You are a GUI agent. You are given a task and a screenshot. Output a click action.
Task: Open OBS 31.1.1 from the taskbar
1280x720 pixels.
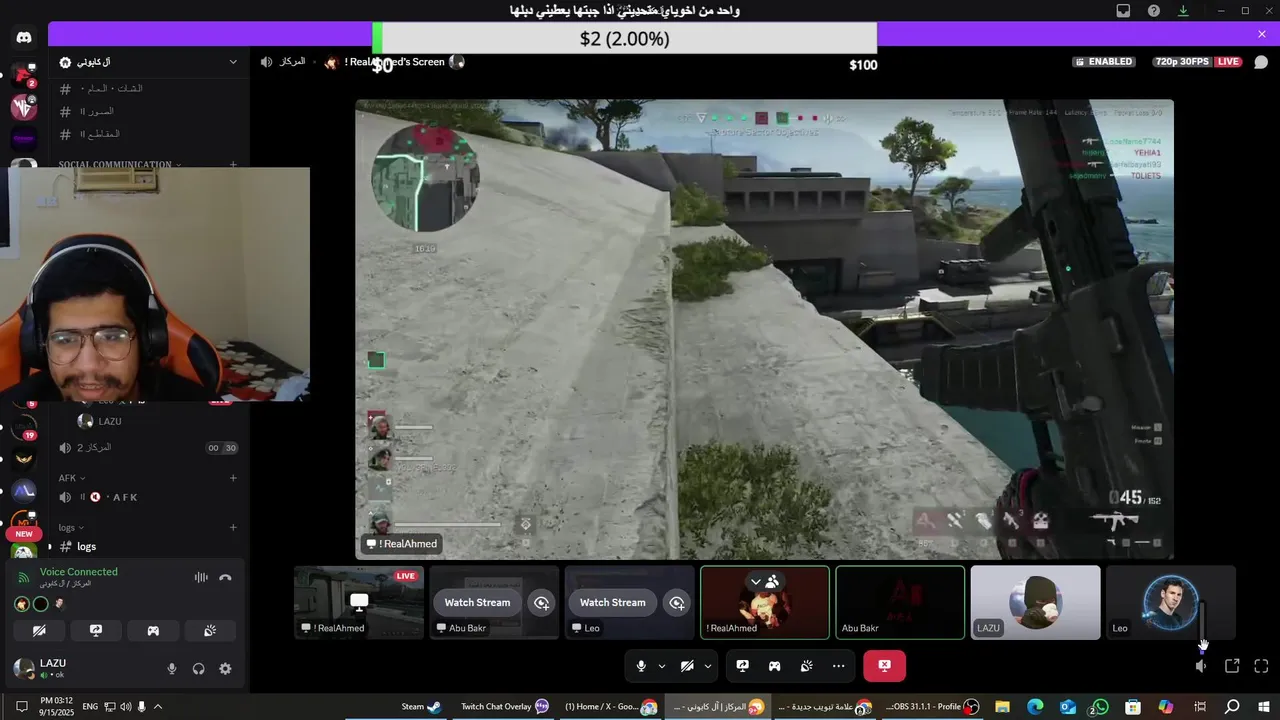click(933, 707)
